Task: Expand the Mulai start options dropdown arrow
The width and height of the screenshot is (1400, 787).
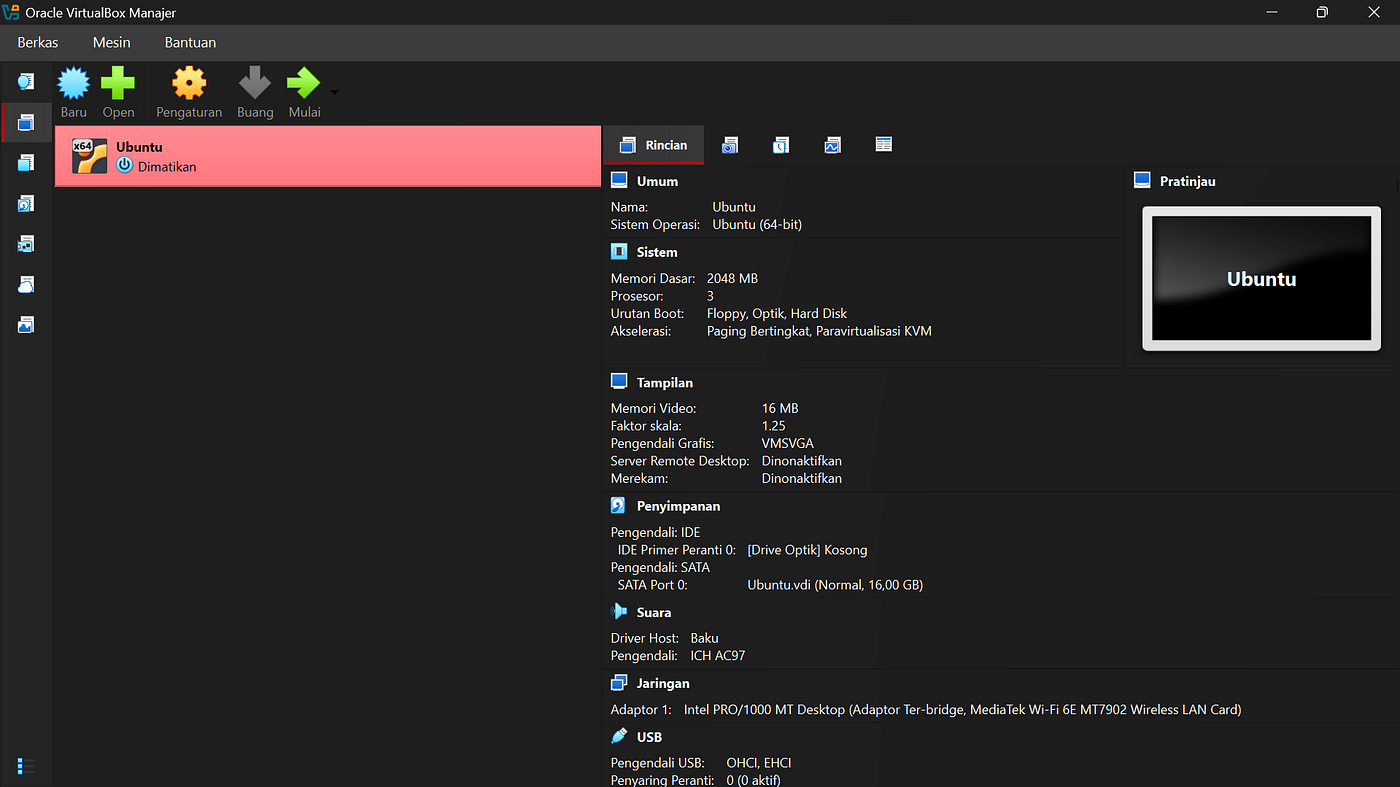Action: (334, 92)
